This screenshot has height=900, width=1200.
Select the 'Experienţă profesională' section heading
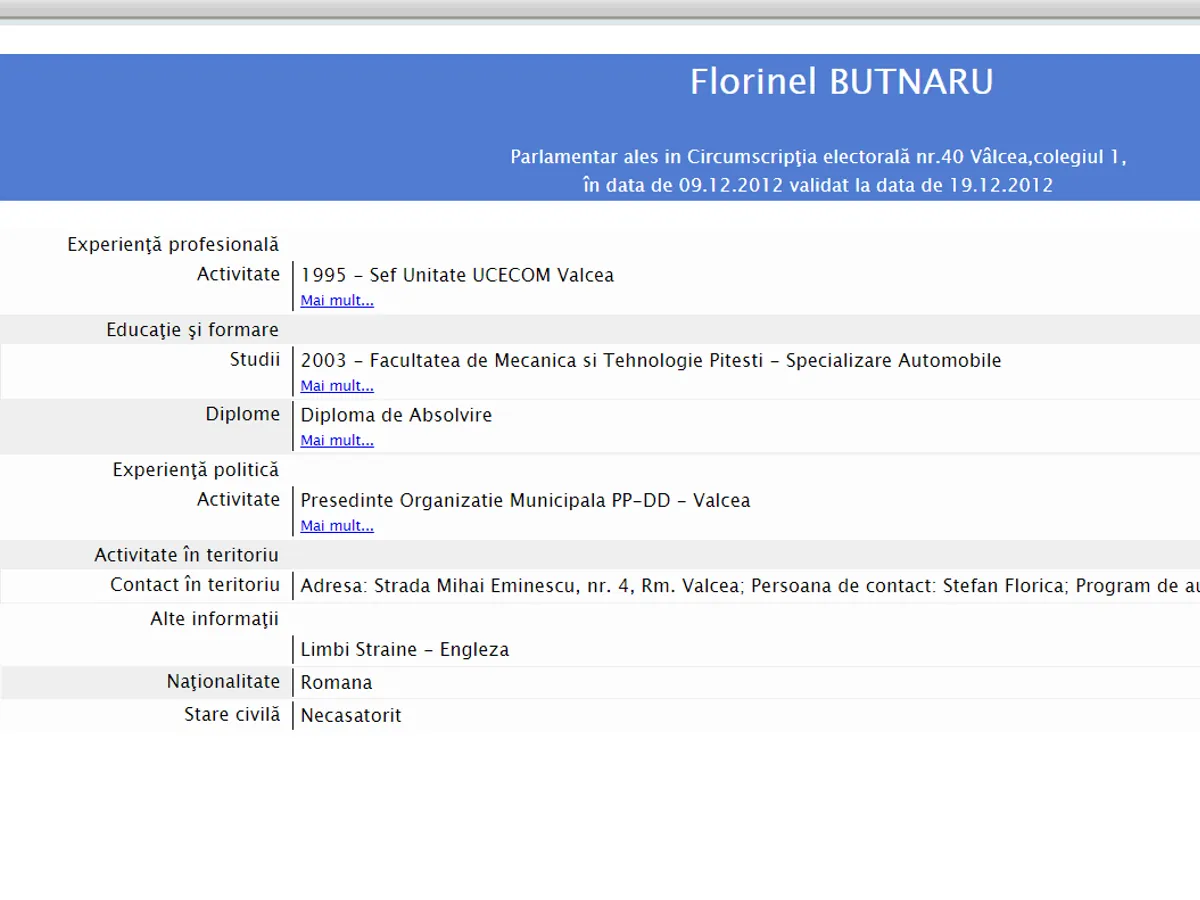click(x=173, y=245)
